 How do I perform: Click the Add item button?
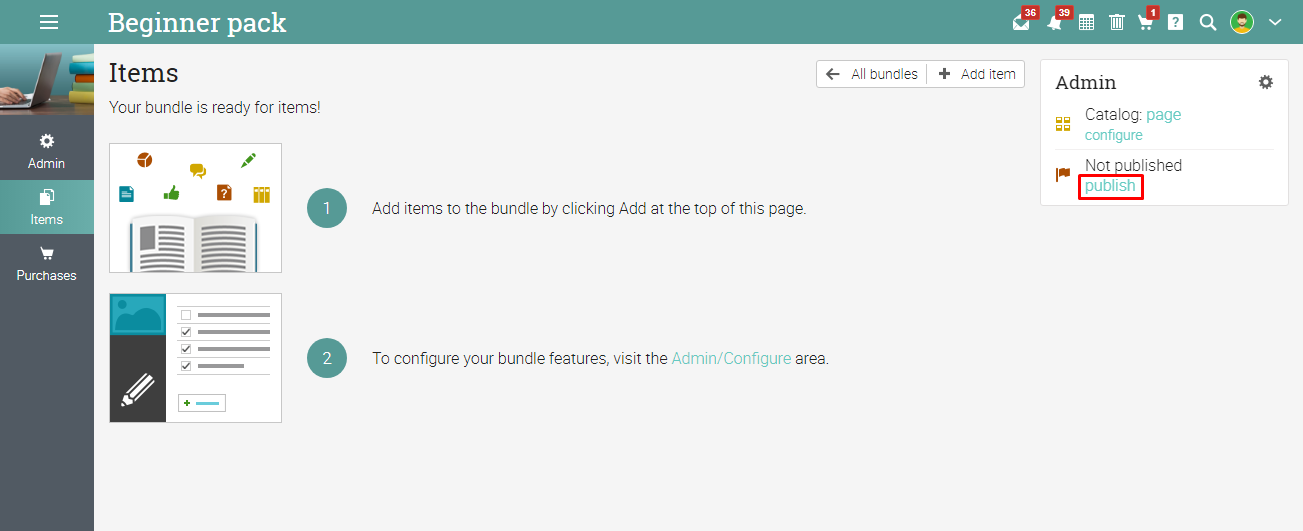point(977,74)
